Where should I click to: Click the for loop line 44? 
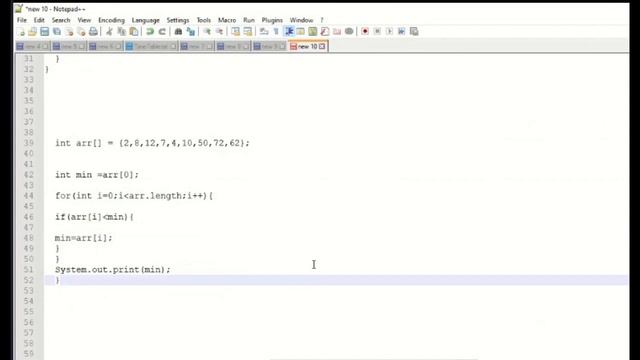coord(134,196)
